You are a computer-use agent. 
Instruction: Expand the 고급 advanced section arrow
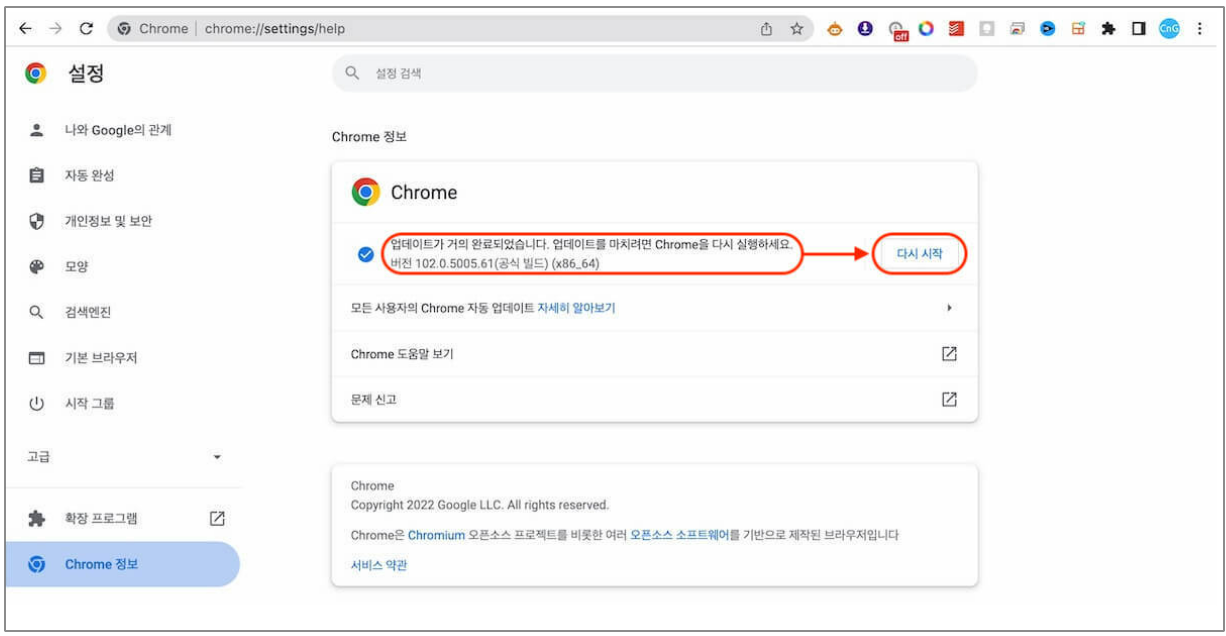217,457
